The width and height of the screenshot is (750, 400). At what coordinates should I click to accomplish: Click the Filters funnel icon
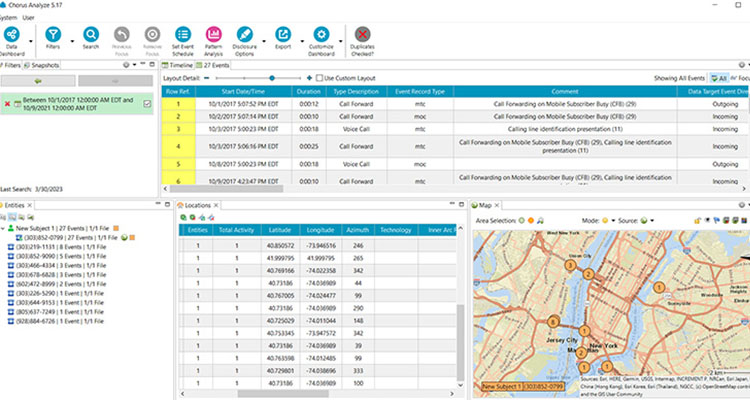(53, 34)
